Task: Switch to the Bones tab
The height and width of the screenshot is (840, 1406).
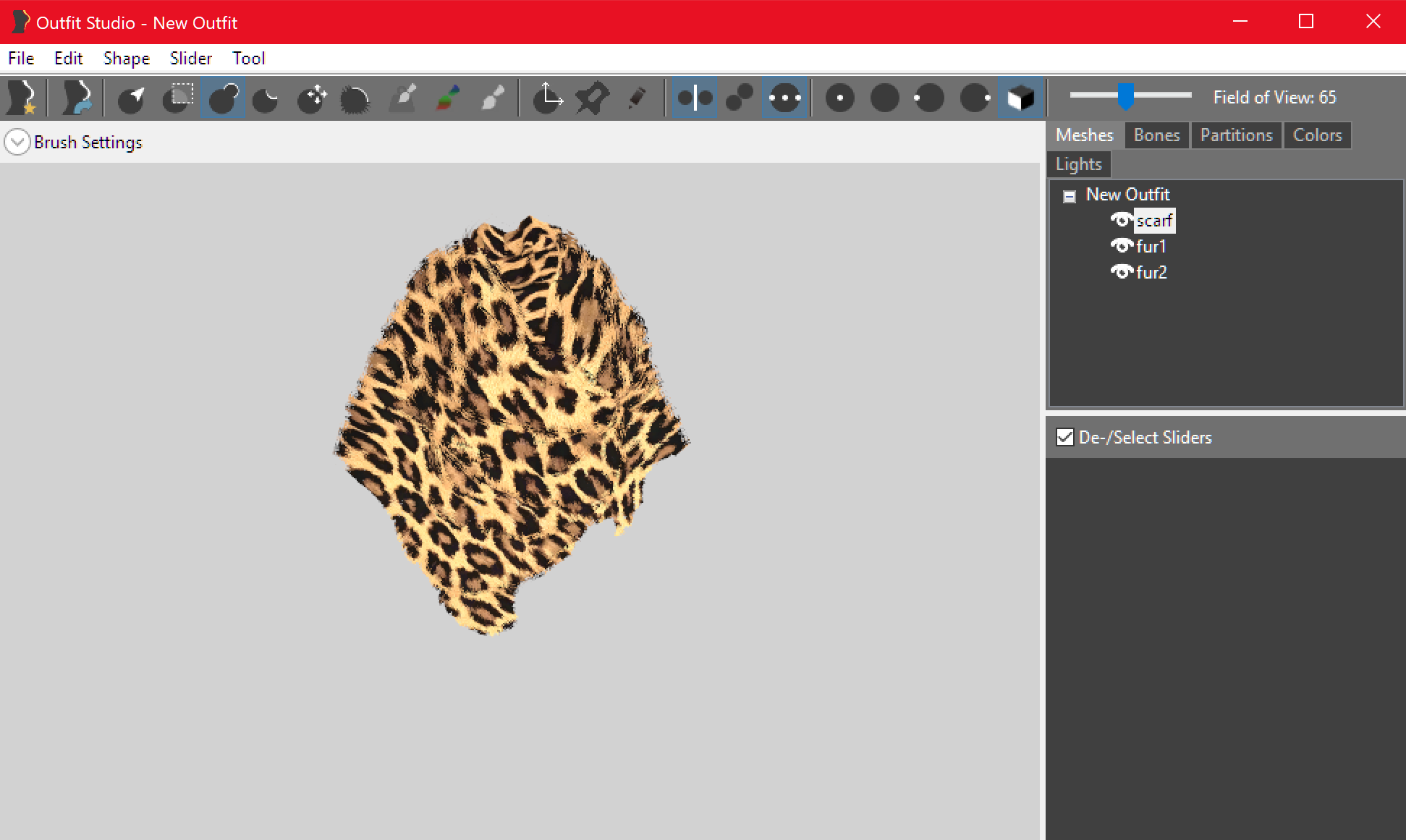Action: click(1156, 135)
